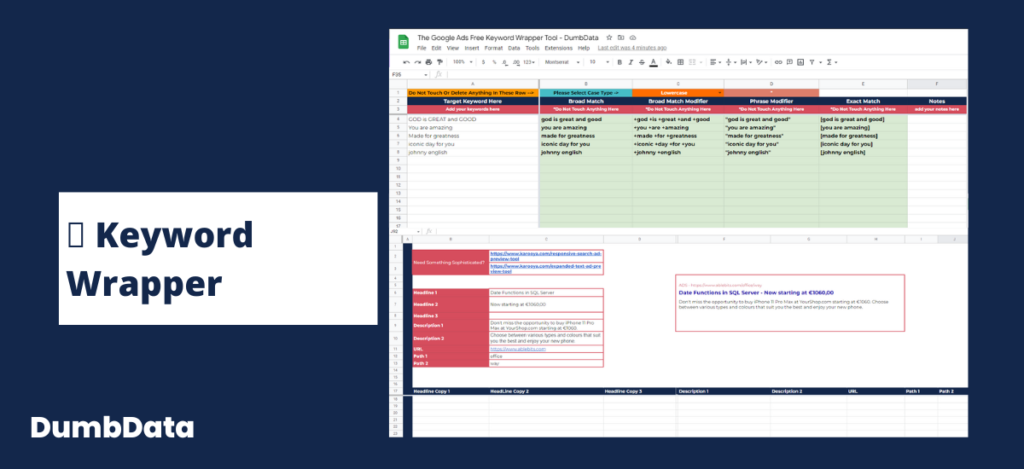Open the Extensions menu

coord(558,48)
